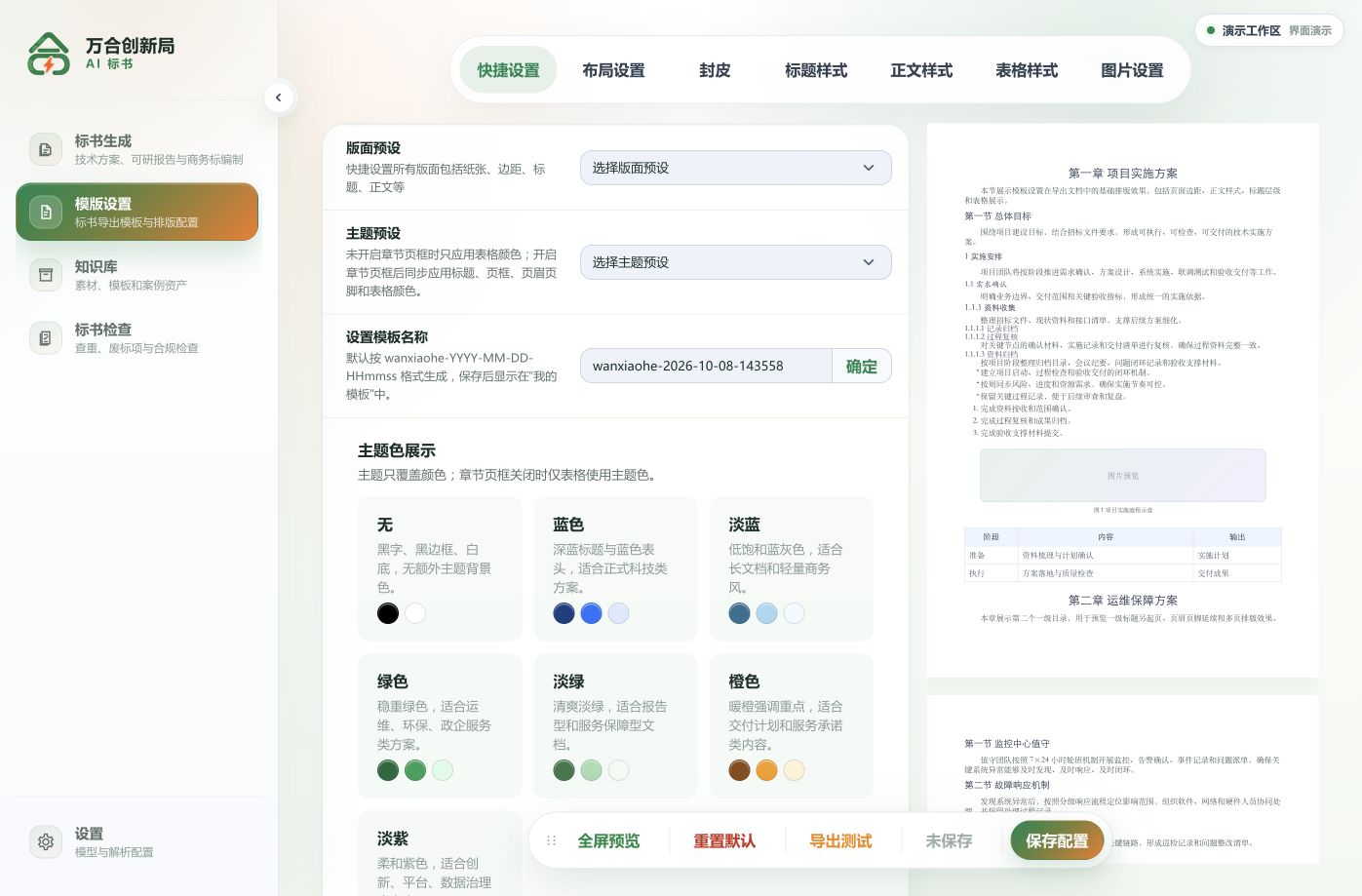Viewport: 1362px width, 896px height.
Task: Choose the 淡蓝 theme card
Action: pyautogui.click(x=792, y=568)
